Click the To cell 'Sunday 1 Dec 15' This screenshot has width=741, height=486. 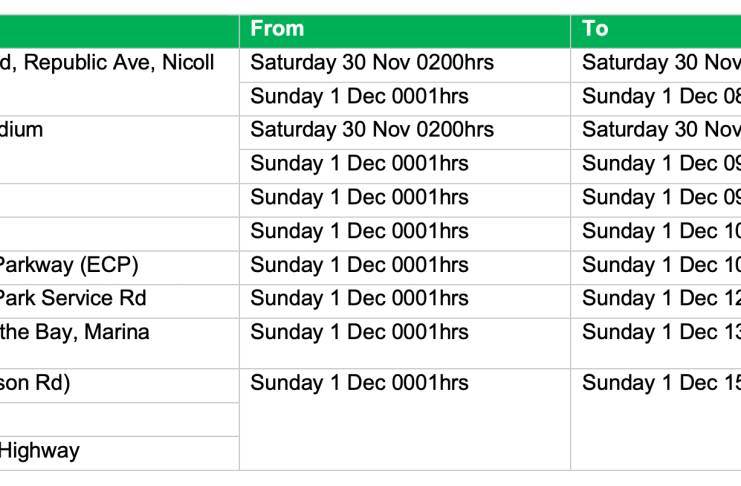tap(660, 383)
